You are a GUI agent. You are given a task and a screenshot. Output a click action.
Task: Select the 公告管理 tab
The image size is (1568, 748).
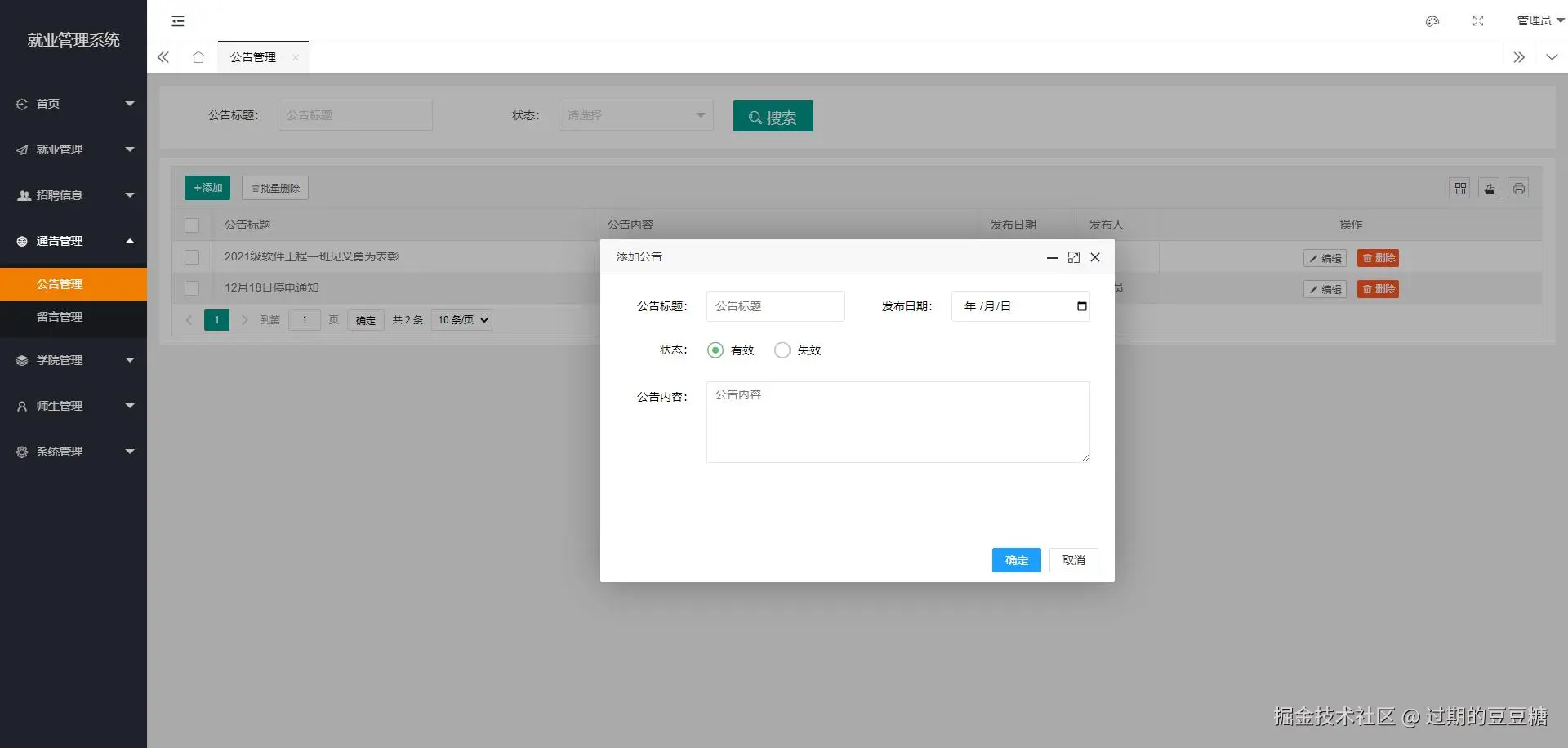(x=253, y=56)
